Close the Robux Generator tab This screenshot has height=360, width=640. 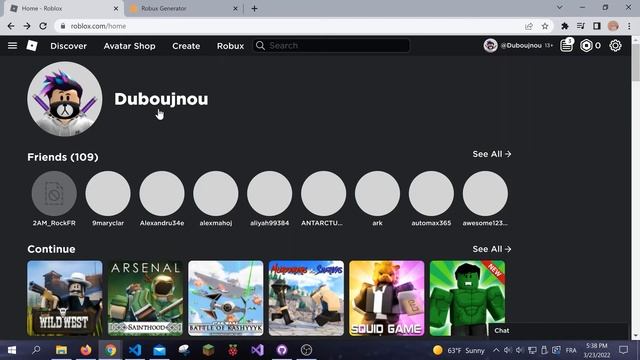click(235, 8)
